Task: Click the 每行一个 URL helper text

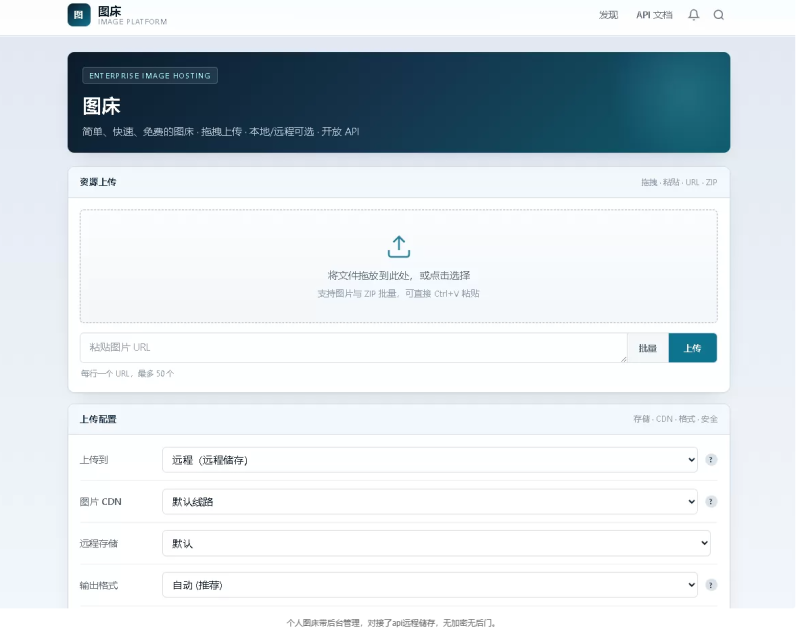Action: pyautogui.click(x=127, y=373)
